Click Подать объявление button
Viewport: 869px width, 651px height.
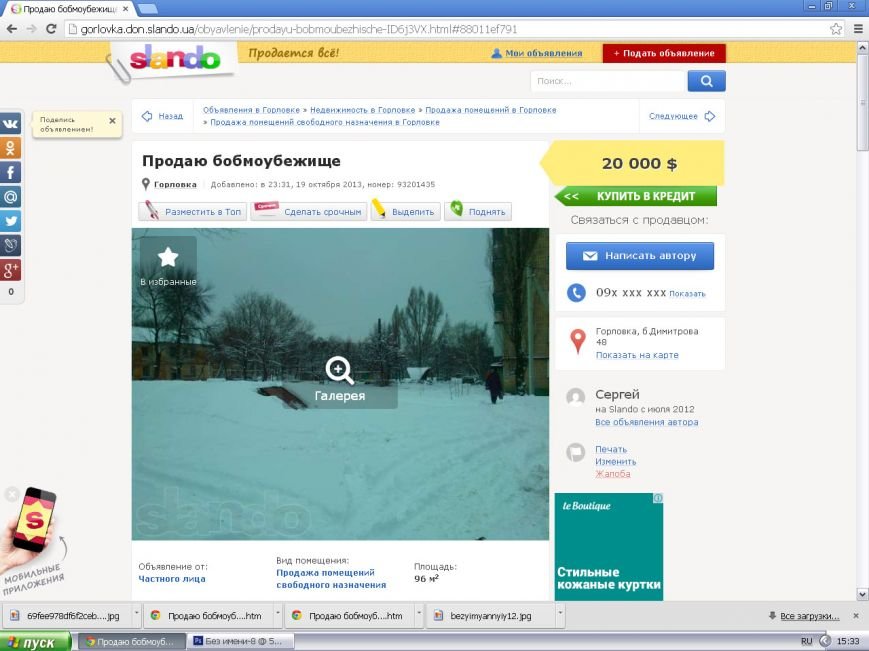664,53
